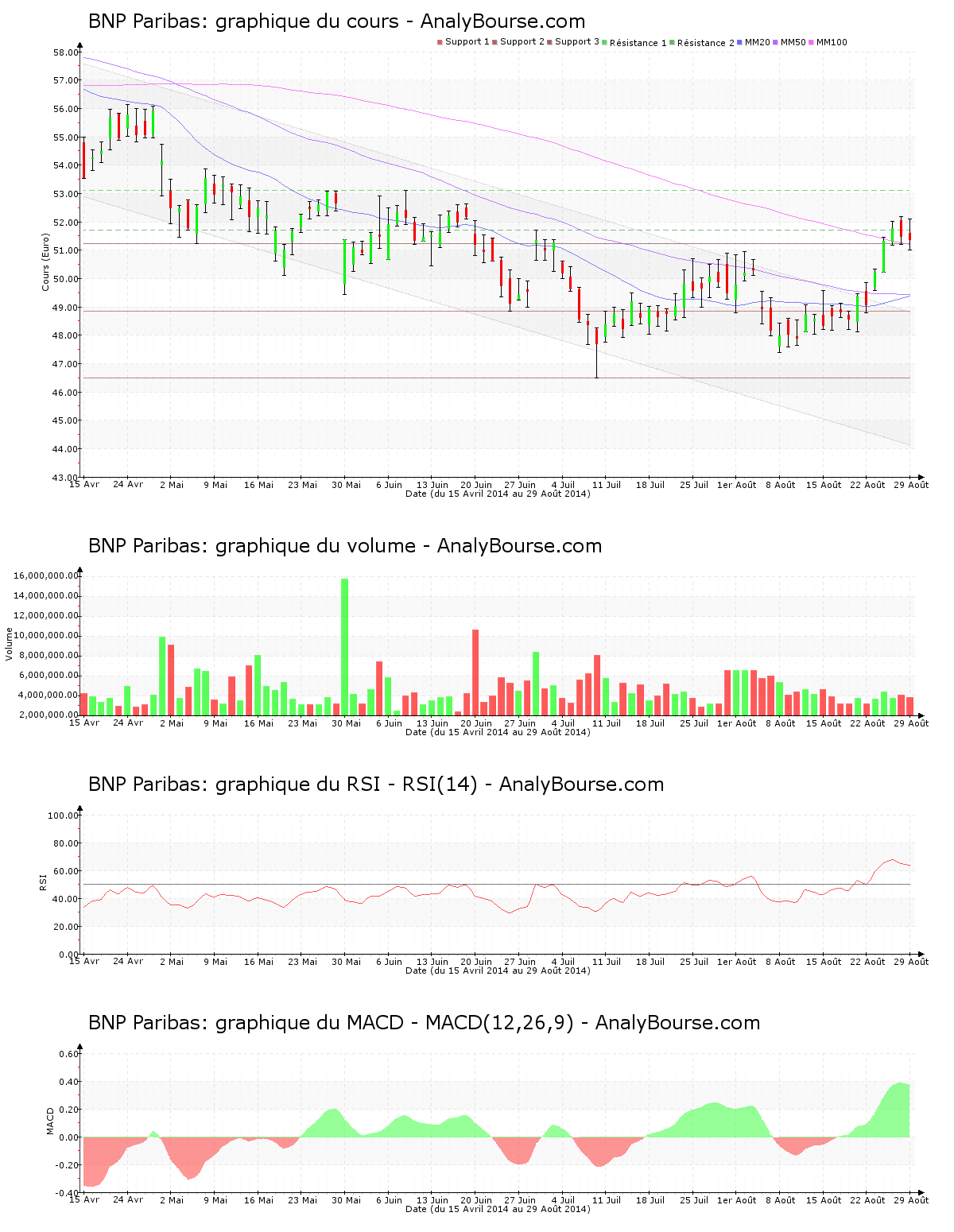Select the MM50 legend label

pyautogui.click(x=793, y=42)
